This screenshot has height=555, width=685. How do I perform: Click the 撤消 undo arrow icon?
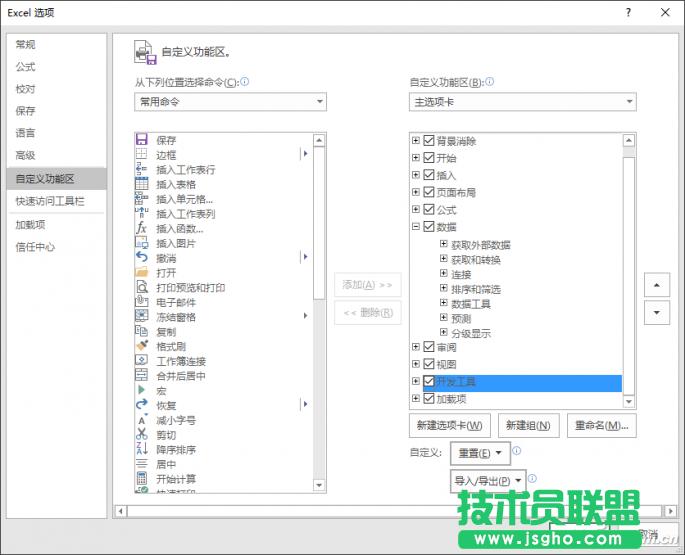click(x=141, y=258)
